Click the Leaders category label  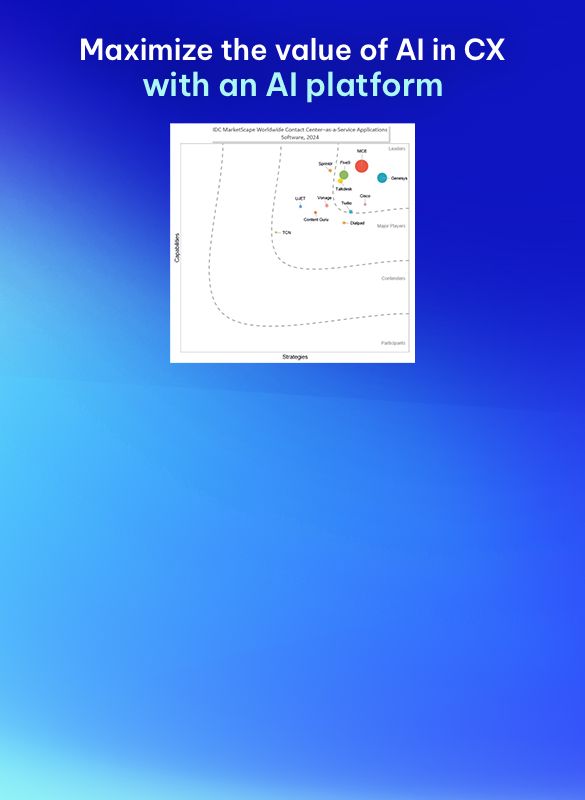(397, 148)
